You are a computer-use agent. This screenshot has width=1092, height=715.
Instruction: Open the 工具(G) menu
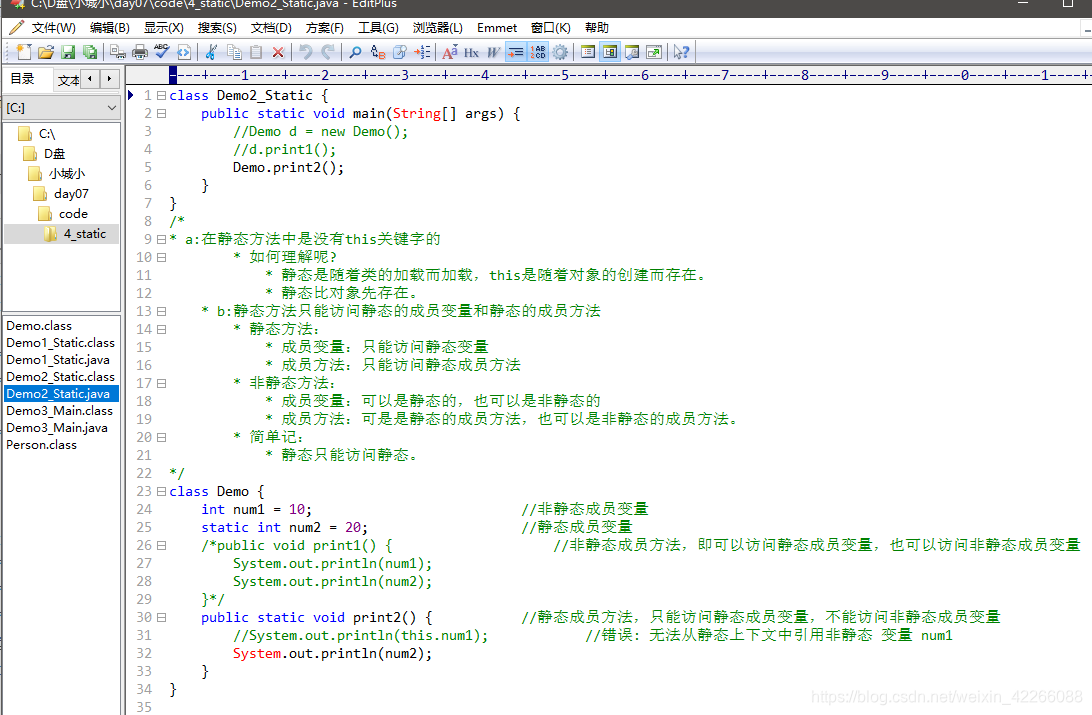(378, 28)
